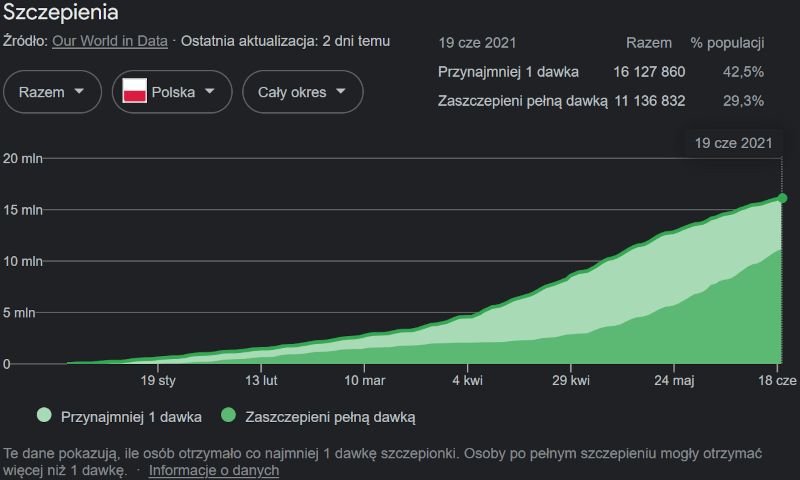The image size is (800, 480).
Task: Click the Polish flag icon
Action: point(135,92)
